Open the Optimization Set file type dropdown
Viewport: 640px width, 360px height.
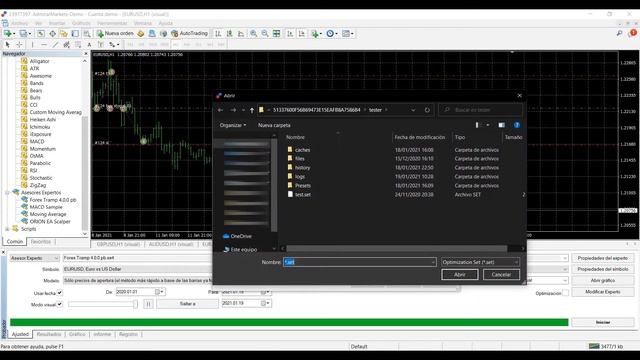point(480,262)
